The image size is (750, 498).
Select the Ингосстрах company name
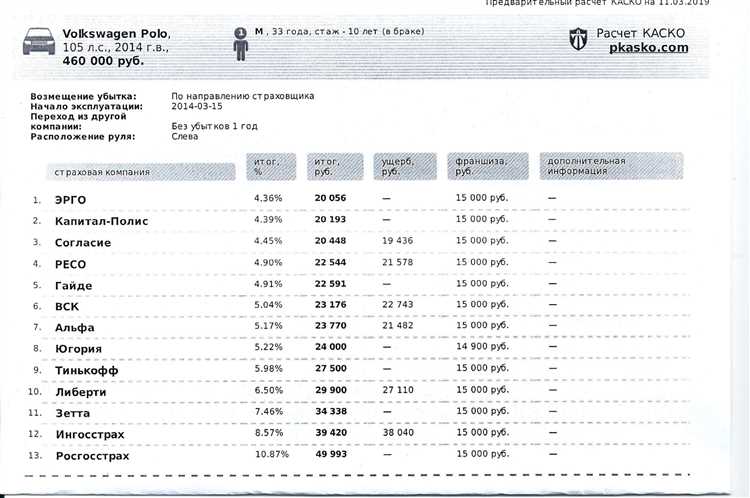click(x=90, y=435)
